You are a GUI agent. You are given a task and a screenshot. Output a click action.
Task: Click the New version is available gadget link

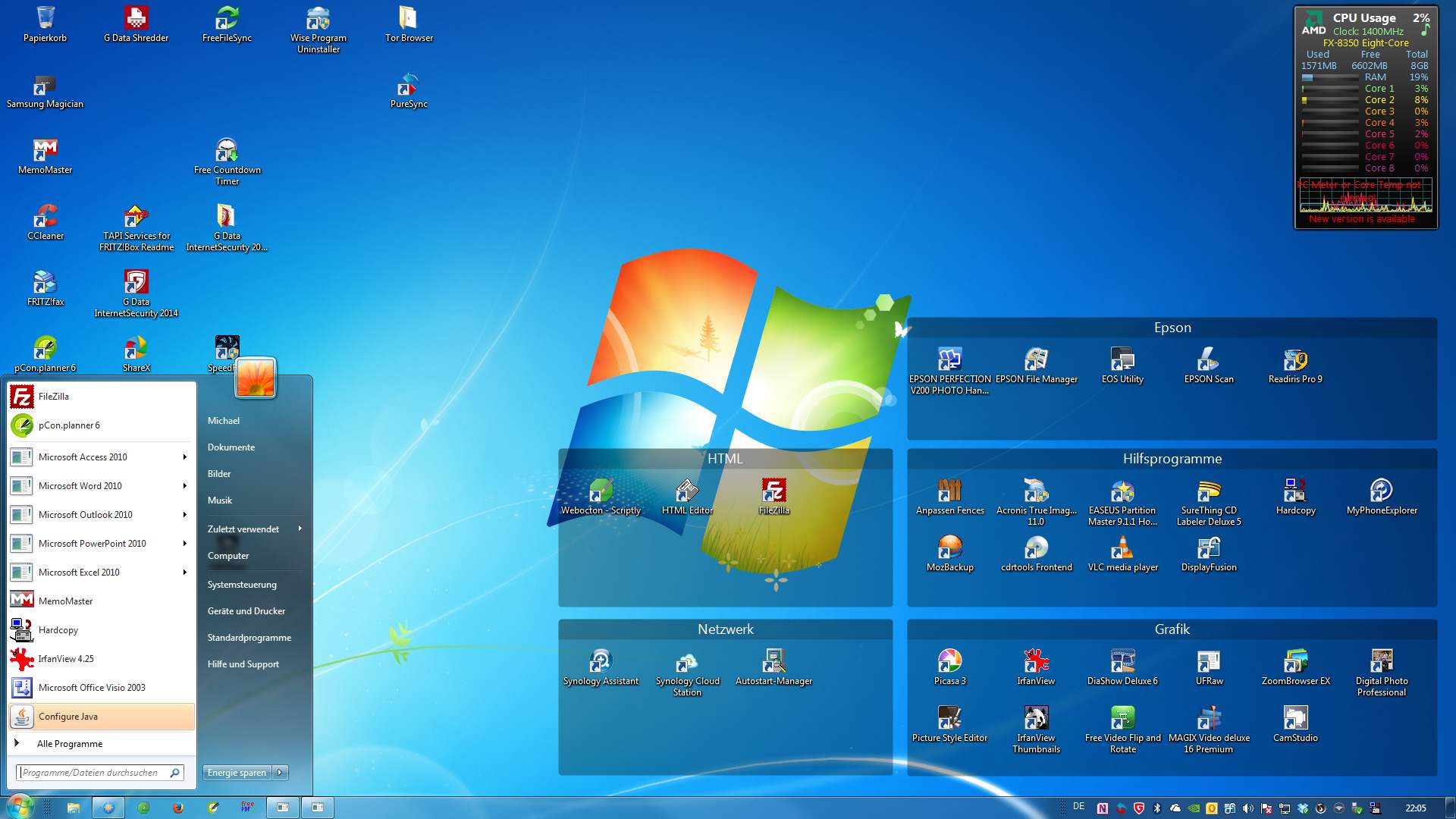pyautogui.click(x=1362, y=219)
